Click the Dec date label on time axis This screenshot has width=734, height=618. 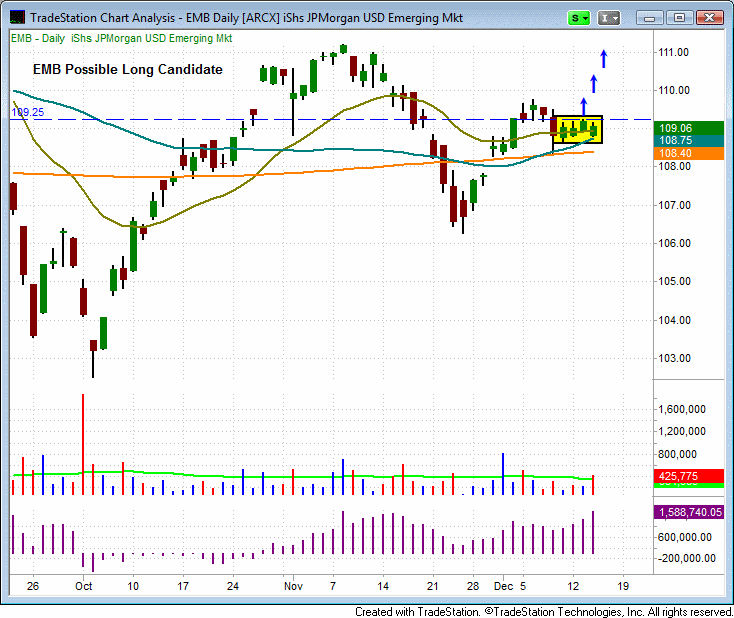(504, 586)
